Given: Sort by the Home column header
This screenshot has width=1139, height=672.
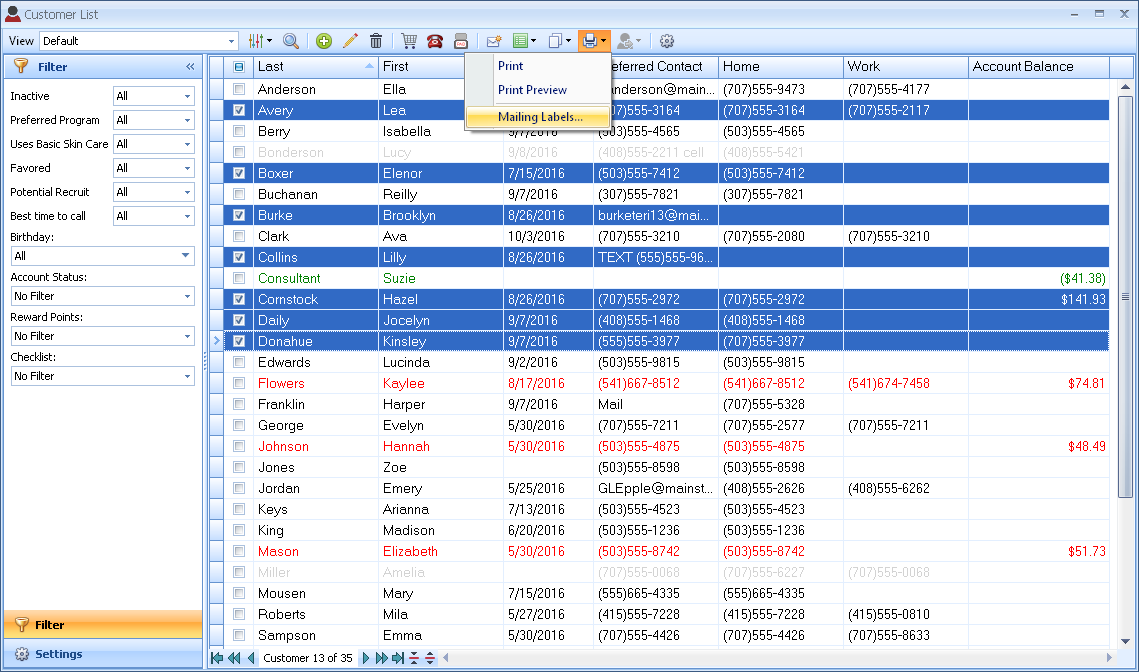Looking at the screenshot, I should click(x=780, y=67).
